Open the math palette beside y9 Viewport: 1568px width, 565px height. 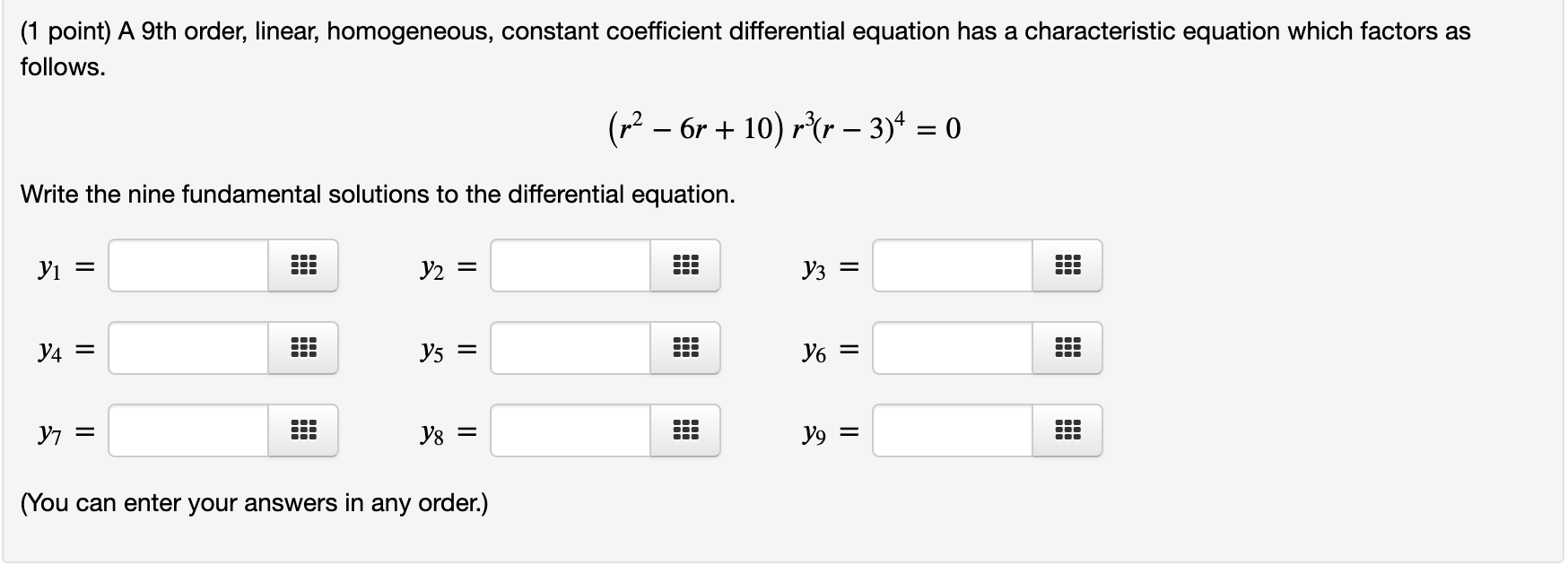1068,433
